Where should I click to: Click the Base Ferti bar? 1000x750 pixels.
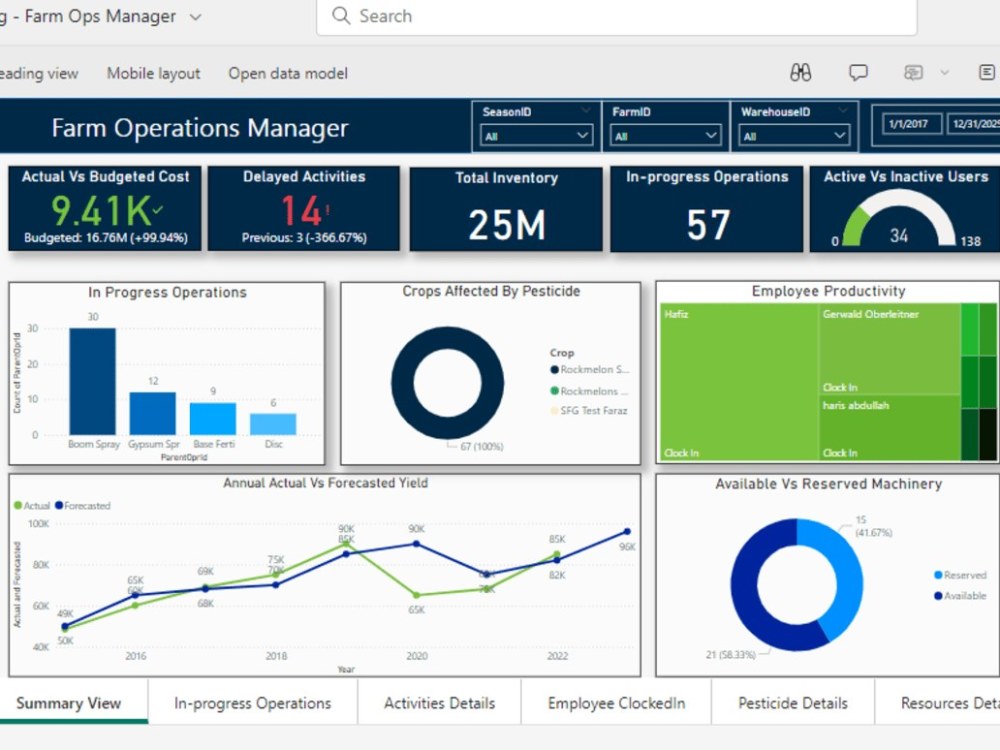213,418
